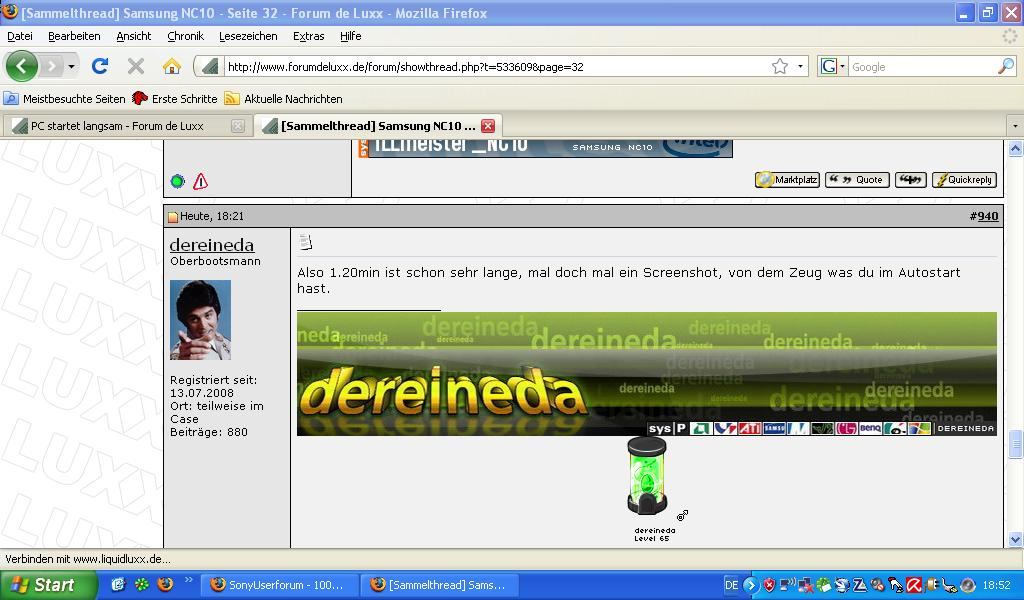Expand hidden tray icons arrow
This screenshot has height=600, width=1024.
pyautogui.click(x=751, y=585)
